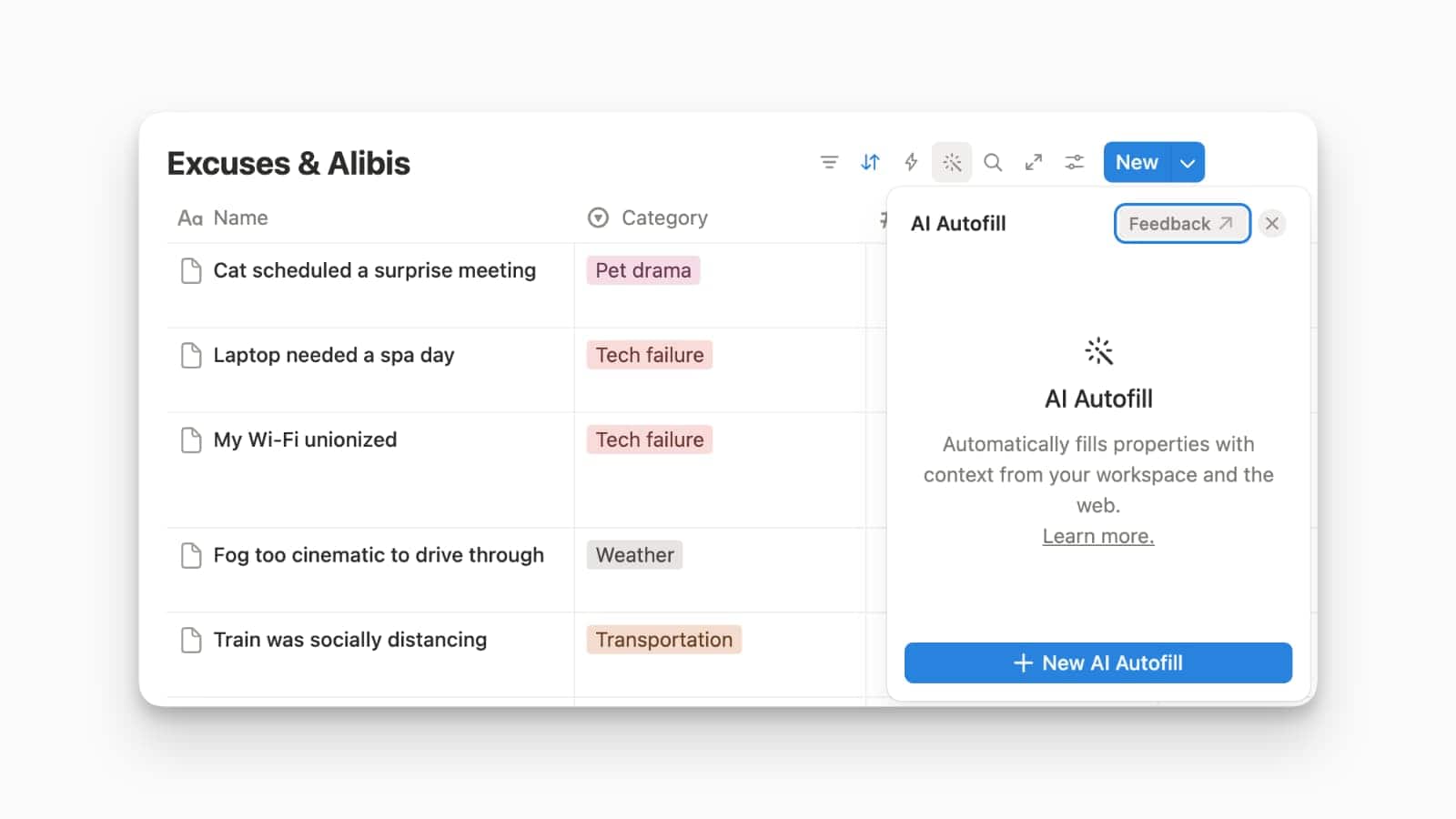Select the 'Pet drama' category tag

[642, 271]
